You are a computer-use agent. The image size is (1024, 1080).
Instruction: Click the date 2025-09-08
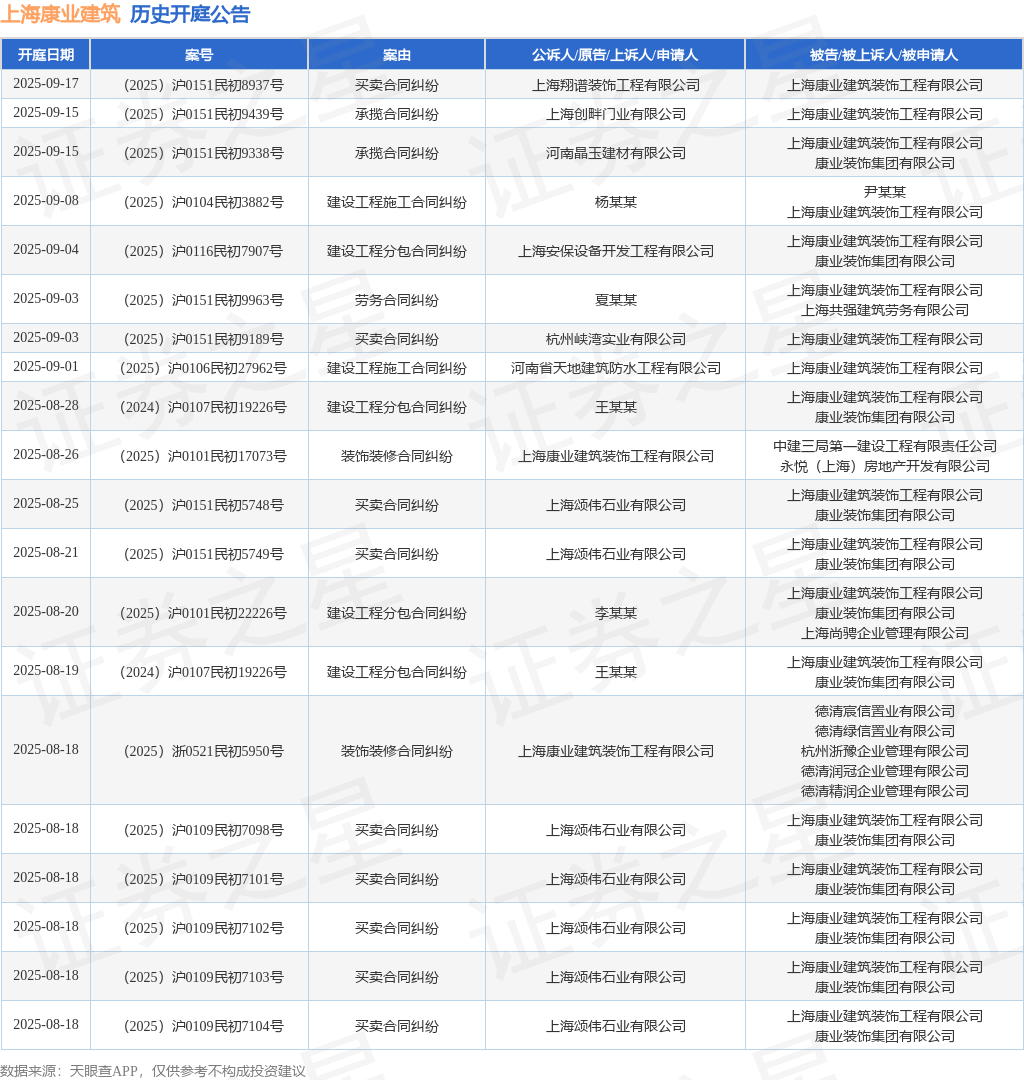tap(46, 200)
